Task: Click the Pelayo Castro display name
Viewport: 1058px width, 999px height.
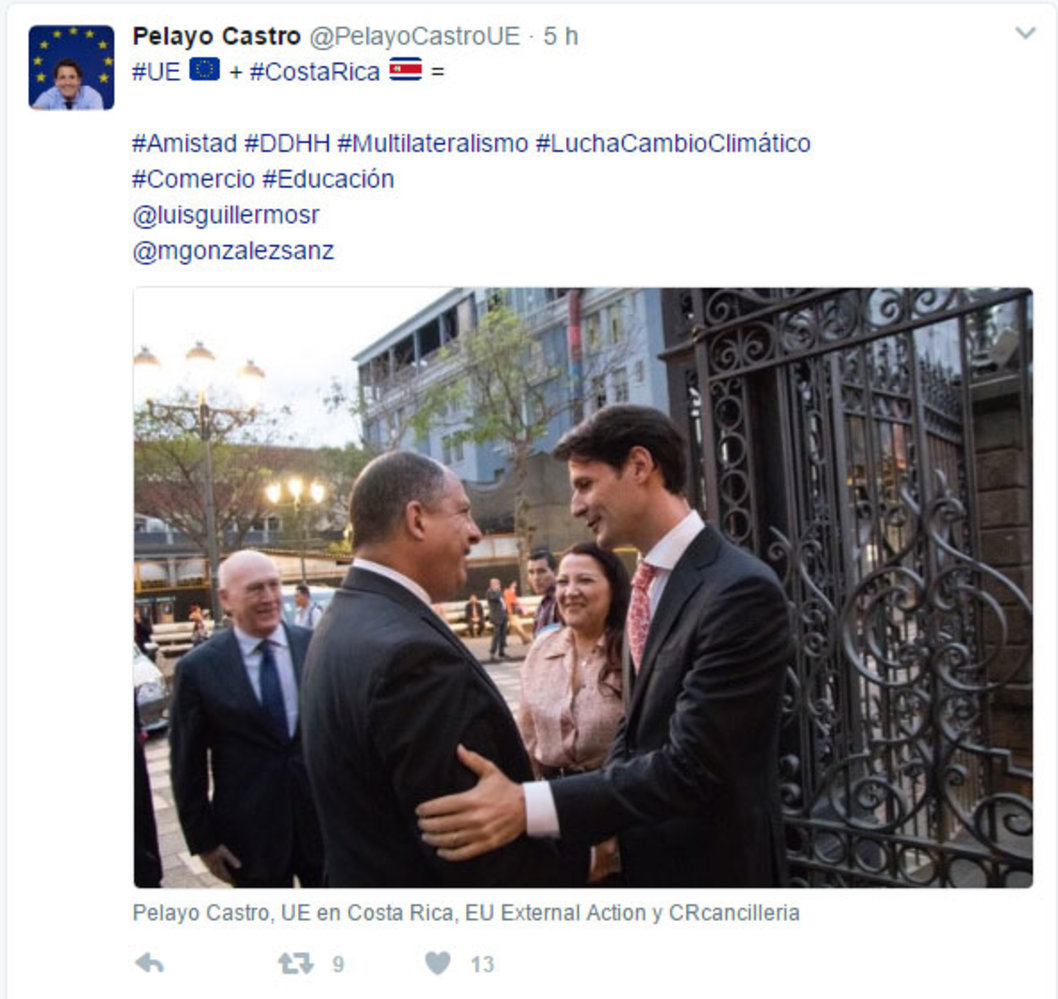Action: click(217, 36)
